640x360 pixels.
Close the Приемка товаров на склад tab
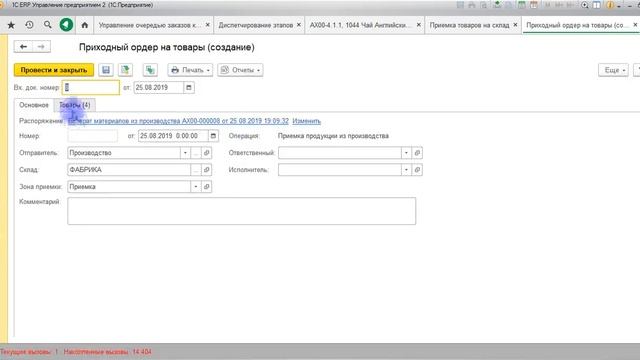pyautogui.click(x=516, y=25)
